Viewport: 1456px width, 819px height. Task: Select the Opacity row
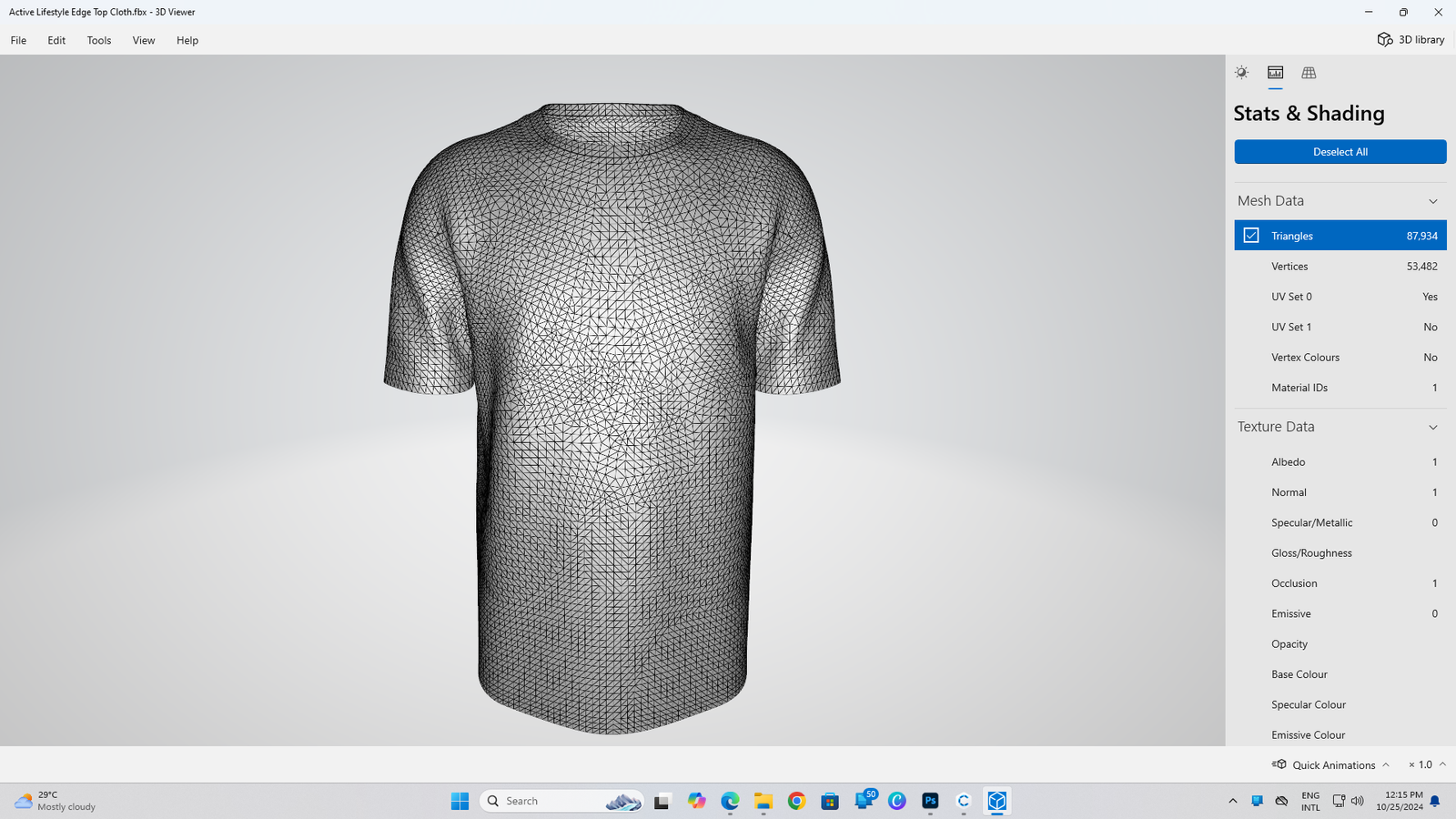coord(1340,644)
